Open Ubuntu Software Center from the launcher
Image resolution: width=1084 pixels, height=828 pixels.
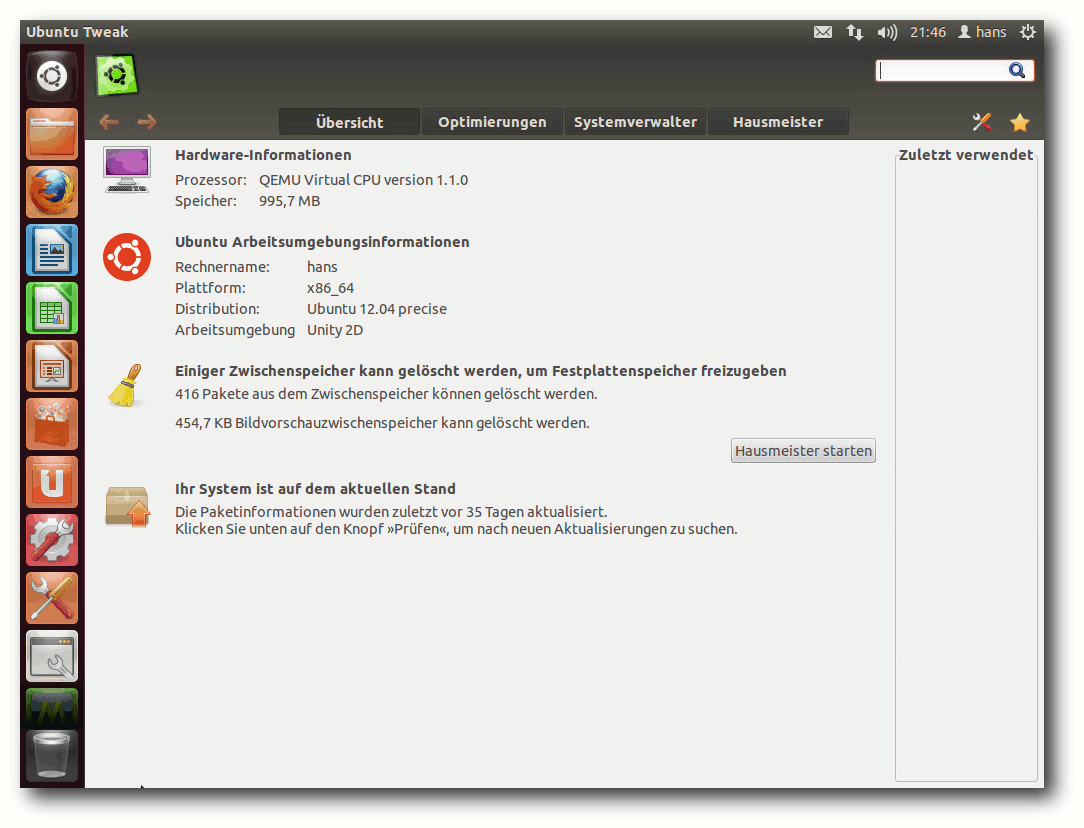click(x=52, y=424)
